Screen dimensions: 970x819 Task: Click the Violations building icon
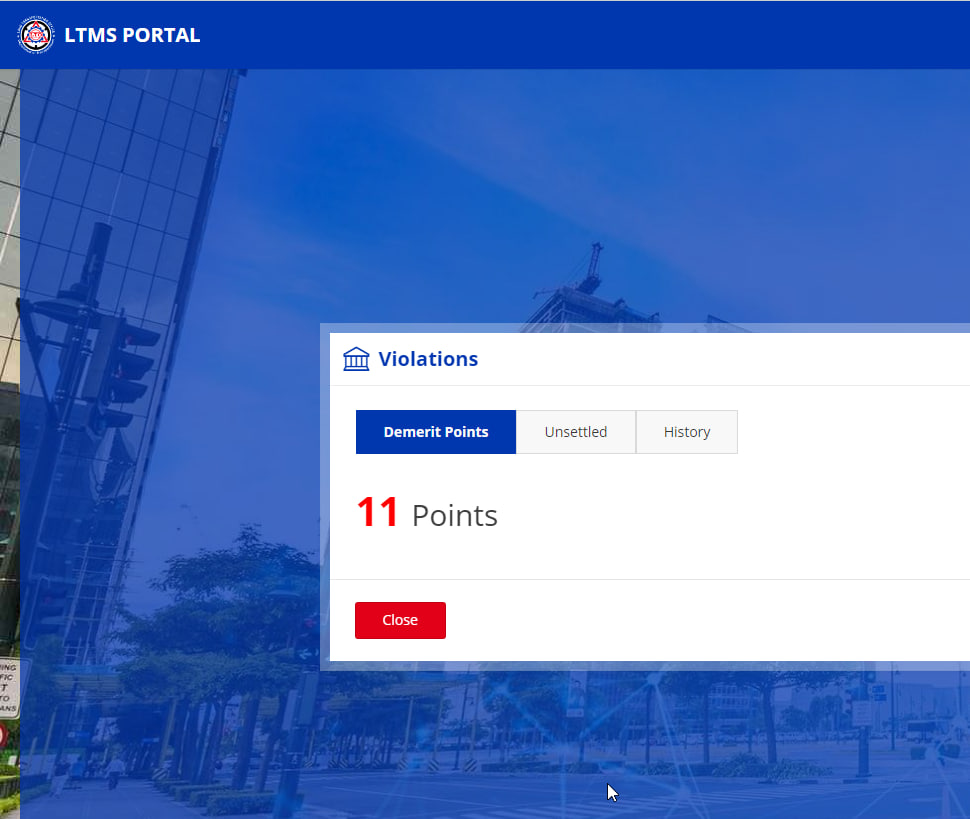pos(356,359)
